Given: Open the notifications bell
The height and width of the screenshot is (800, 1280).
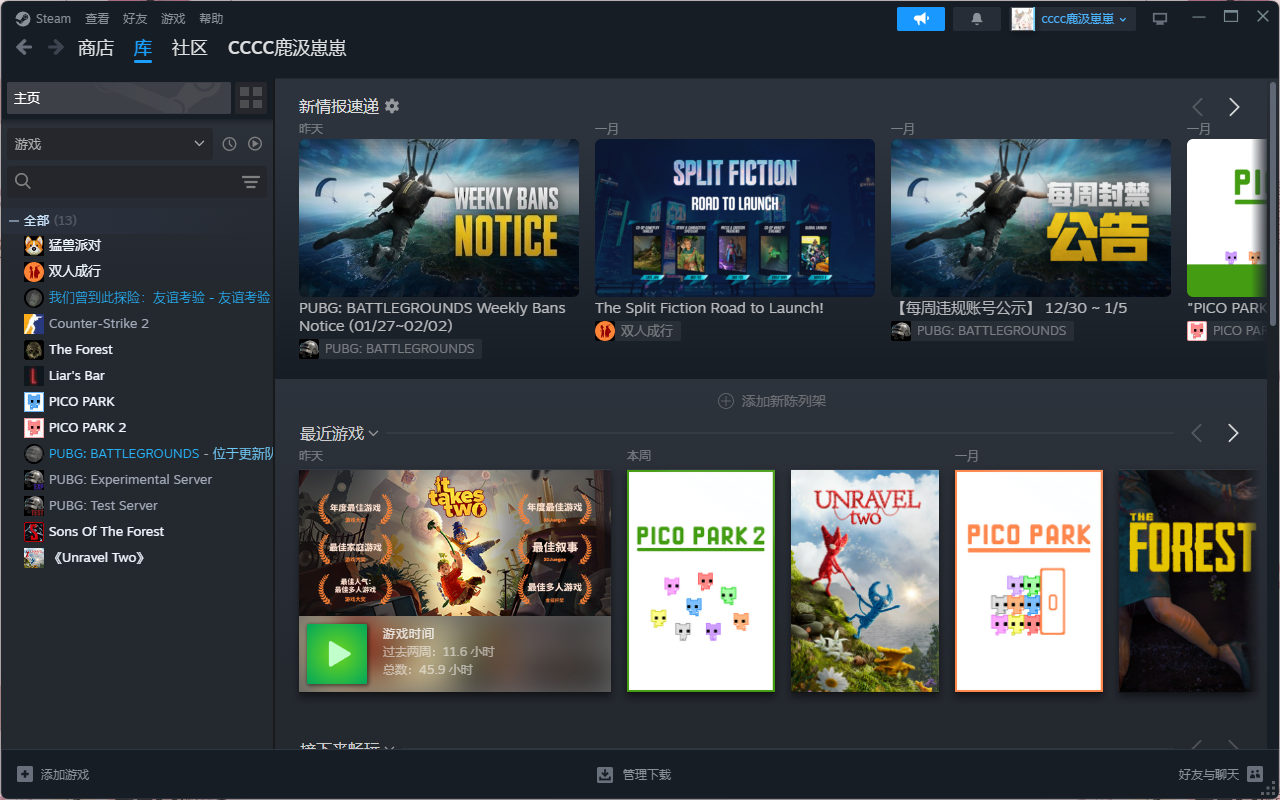Looking at the screenshot, I should (977, 19).
